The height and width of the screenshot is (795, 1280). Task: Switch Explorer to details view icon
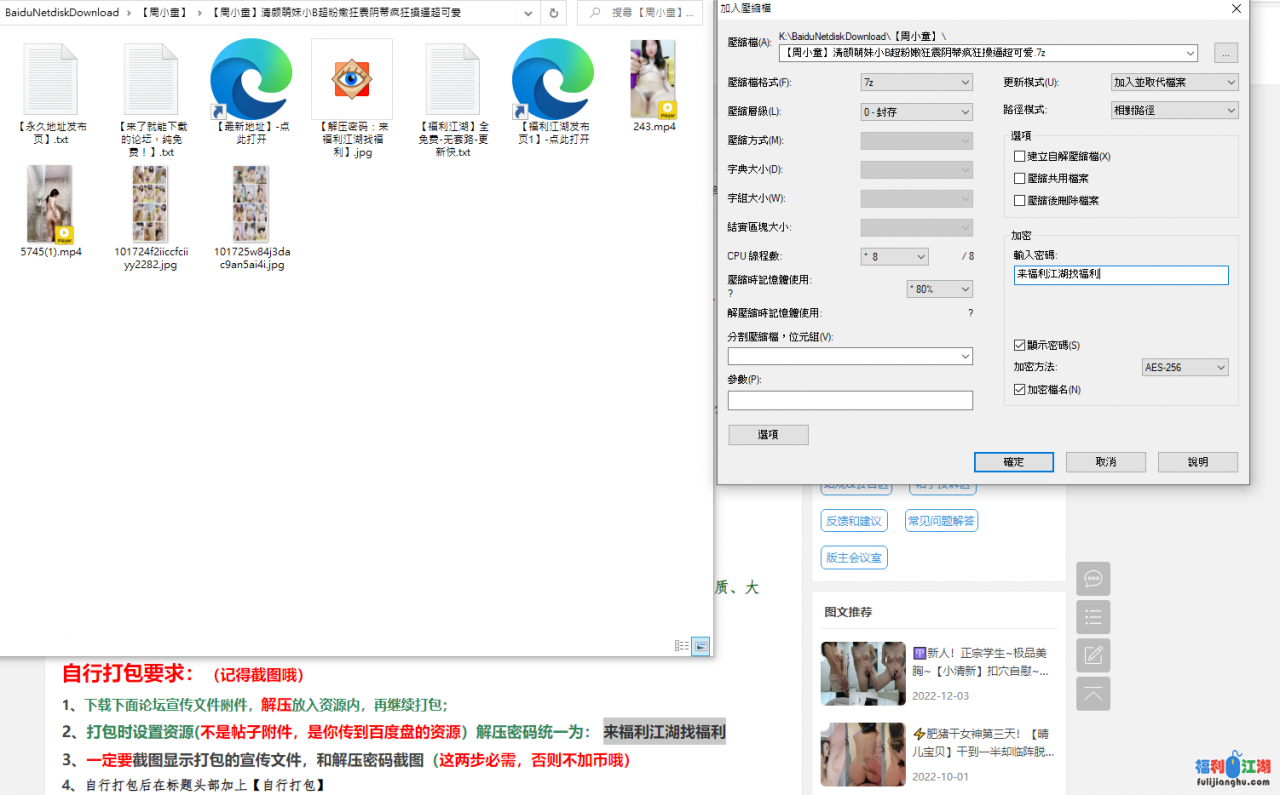pos(681,646)
